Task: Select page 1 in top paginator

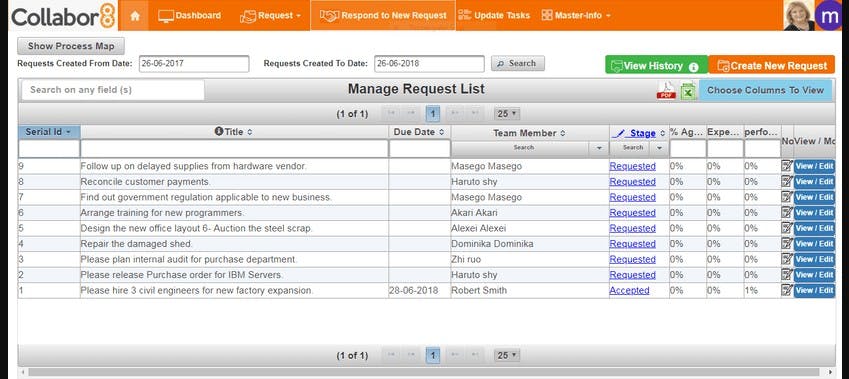Action: (x=433, y=114)
